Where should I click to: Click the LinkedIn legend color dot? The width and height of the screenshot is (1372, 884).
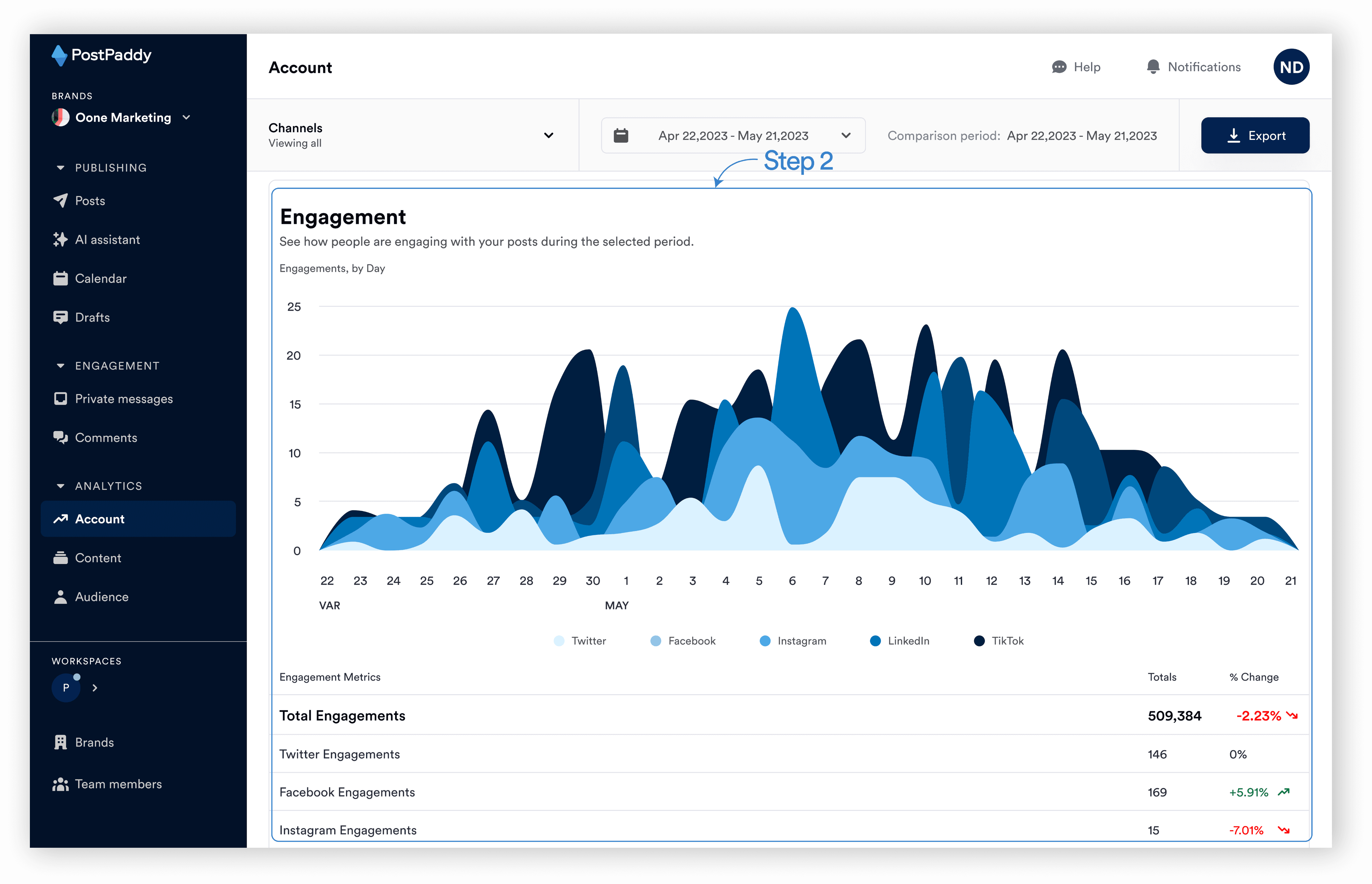875,641
